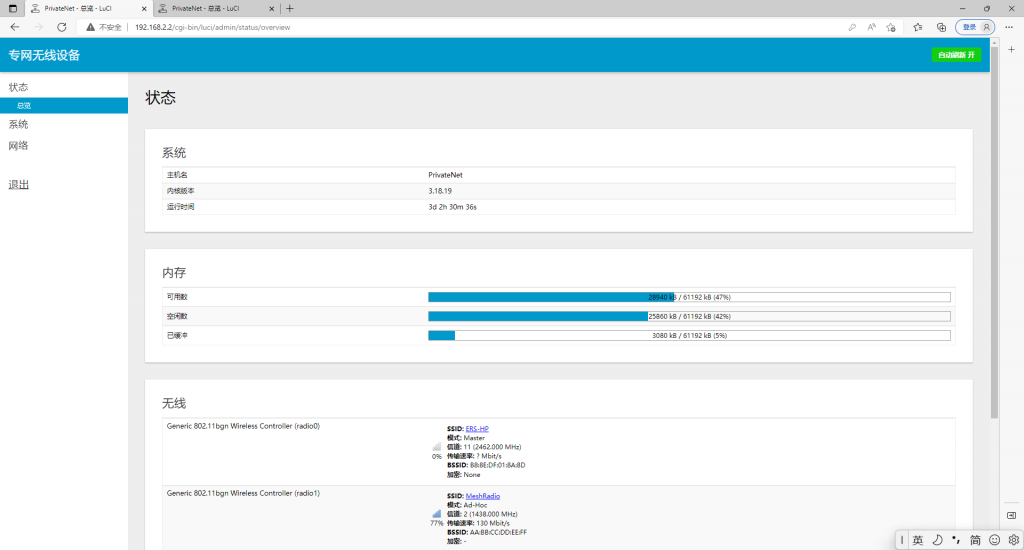Go back with the browser back arrow
The height and width of the screenshot is (550, 1024).
point(14,27)
